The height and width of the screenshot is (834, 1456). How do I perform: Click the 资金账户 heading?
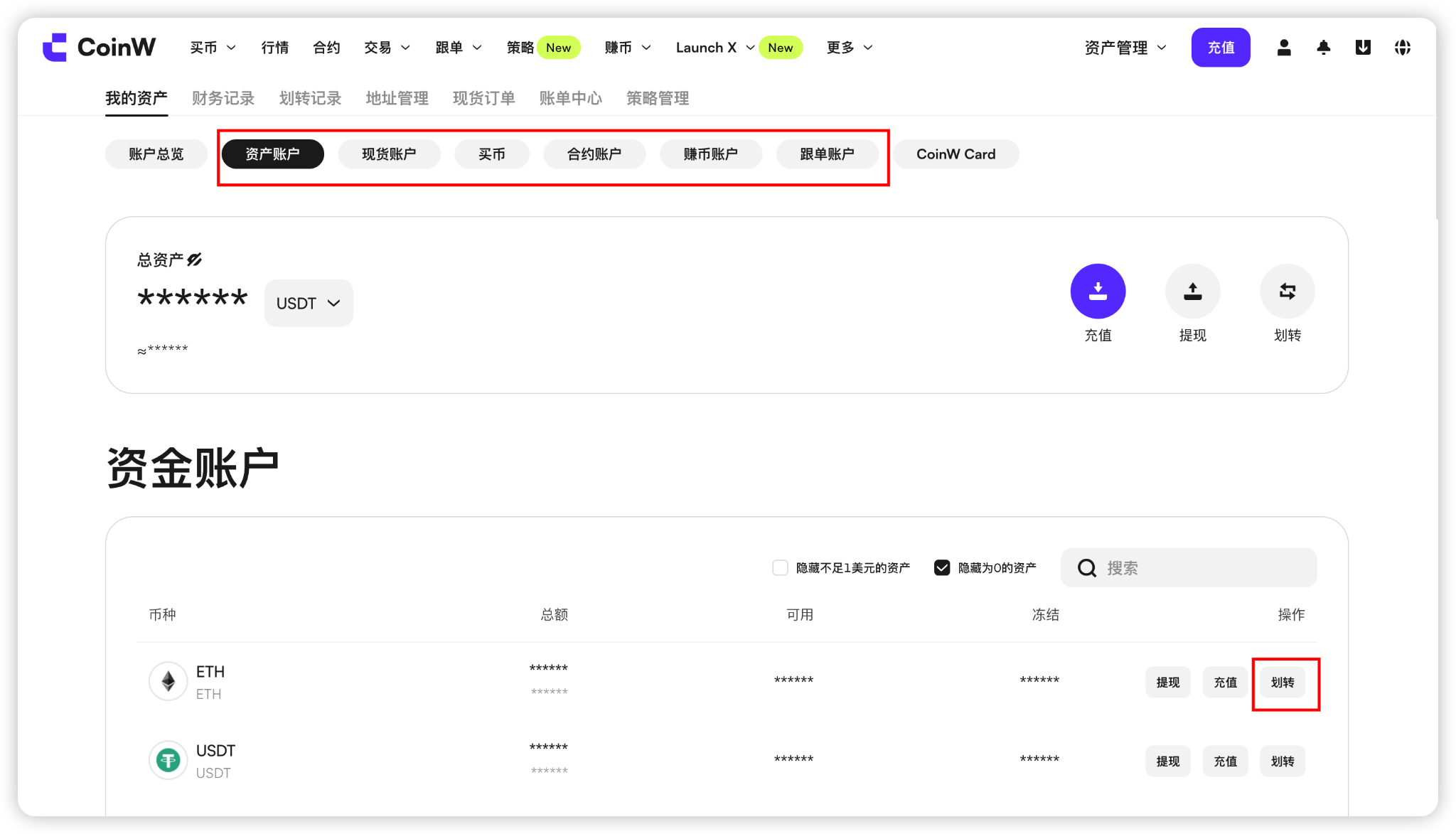[x=193, y=469]
